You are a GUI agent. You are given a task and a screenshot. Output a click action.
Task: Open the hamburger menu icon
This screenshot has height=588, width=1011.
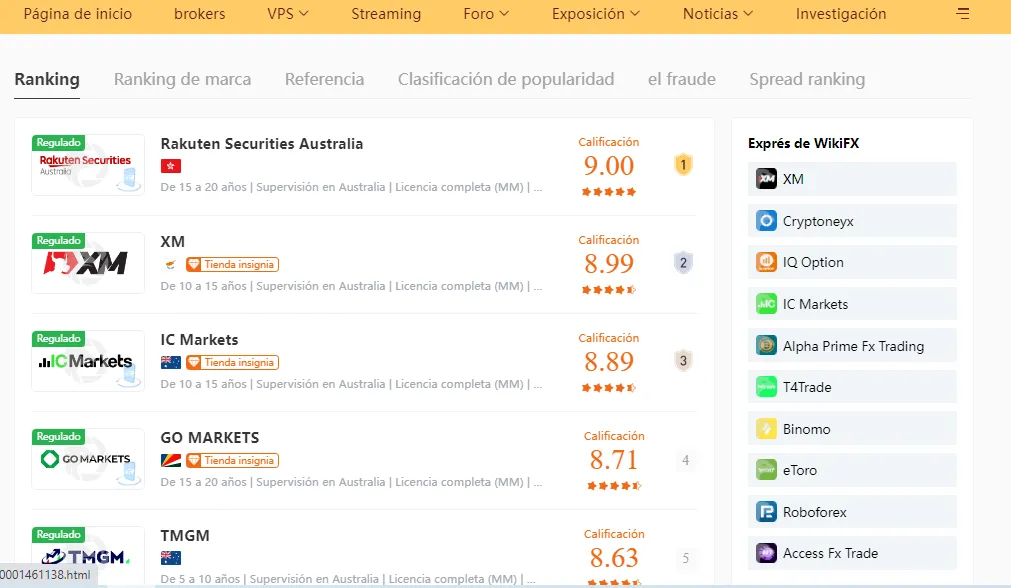963,14
